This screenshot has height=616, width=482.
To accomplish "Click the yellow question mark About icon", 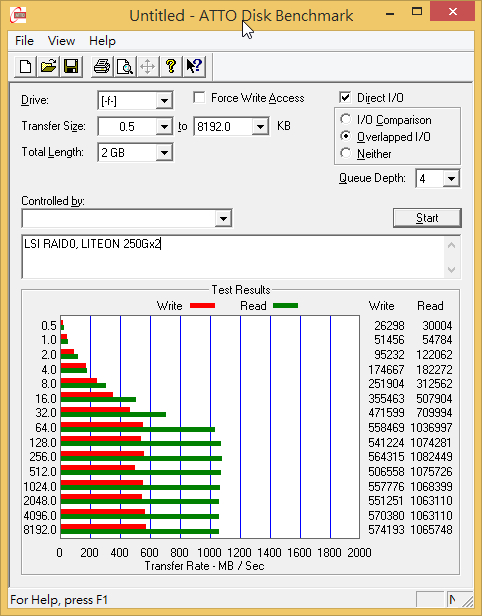I will tap(171, 66).
